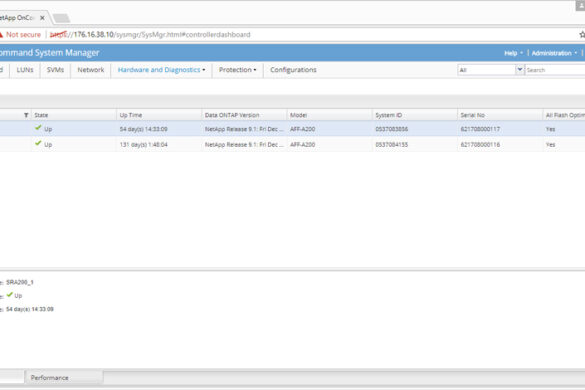The width and height of the screenshot is (585, 390).
Task: Click green check for 131-day uptime row
Action: [x=38, y=143]
